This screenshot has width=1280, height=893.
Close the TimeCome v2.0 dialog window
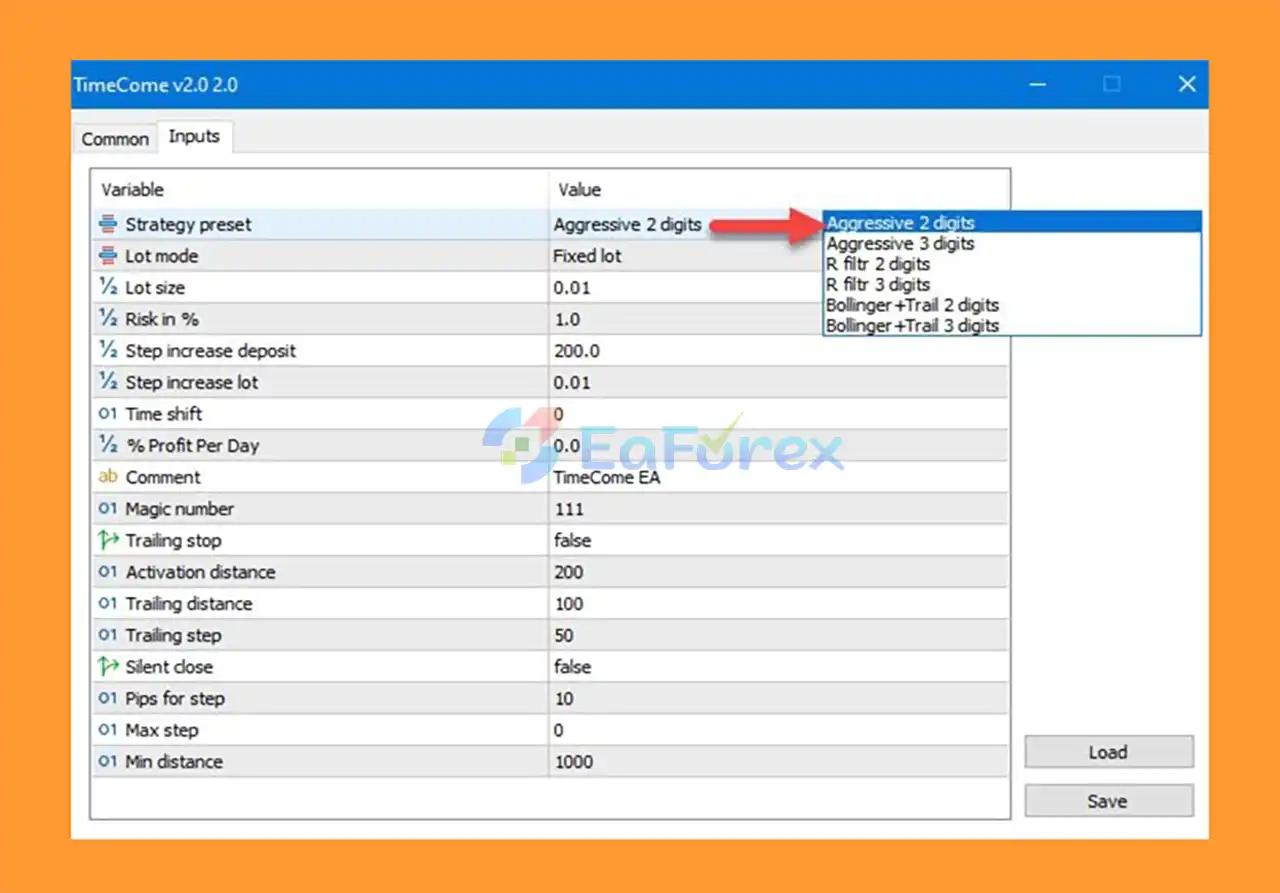click(1187, 84)
